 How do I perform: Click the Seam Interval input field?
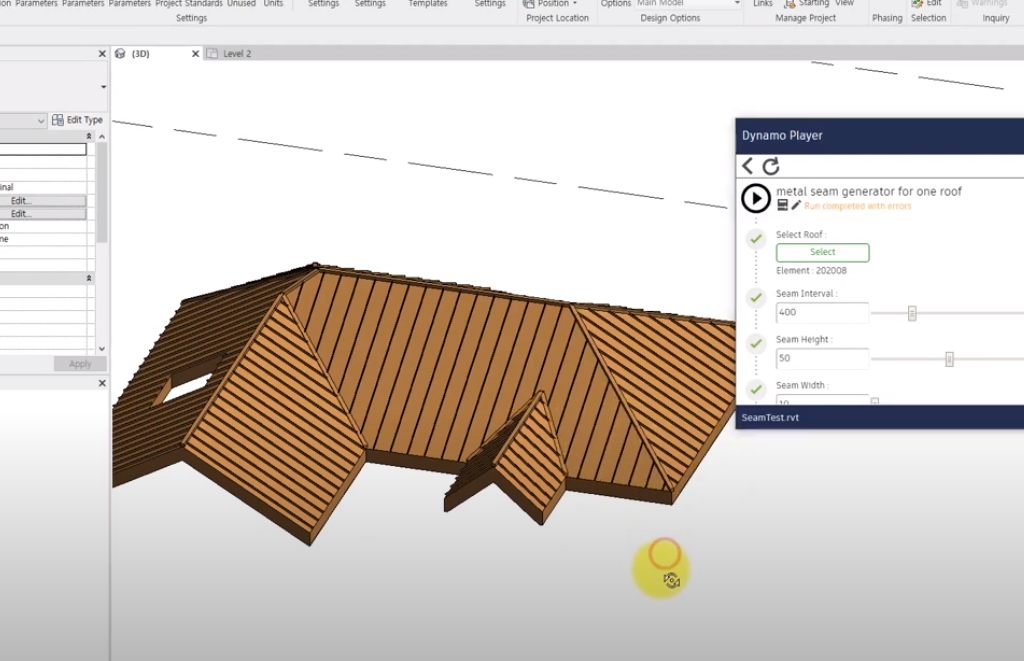822,313
